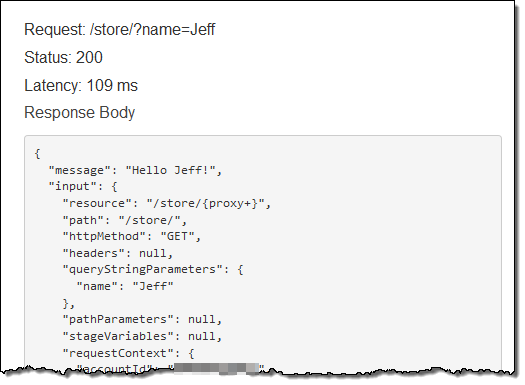Click the "queryStringParameters" key

pyautogui.click(x=143, y=270)
